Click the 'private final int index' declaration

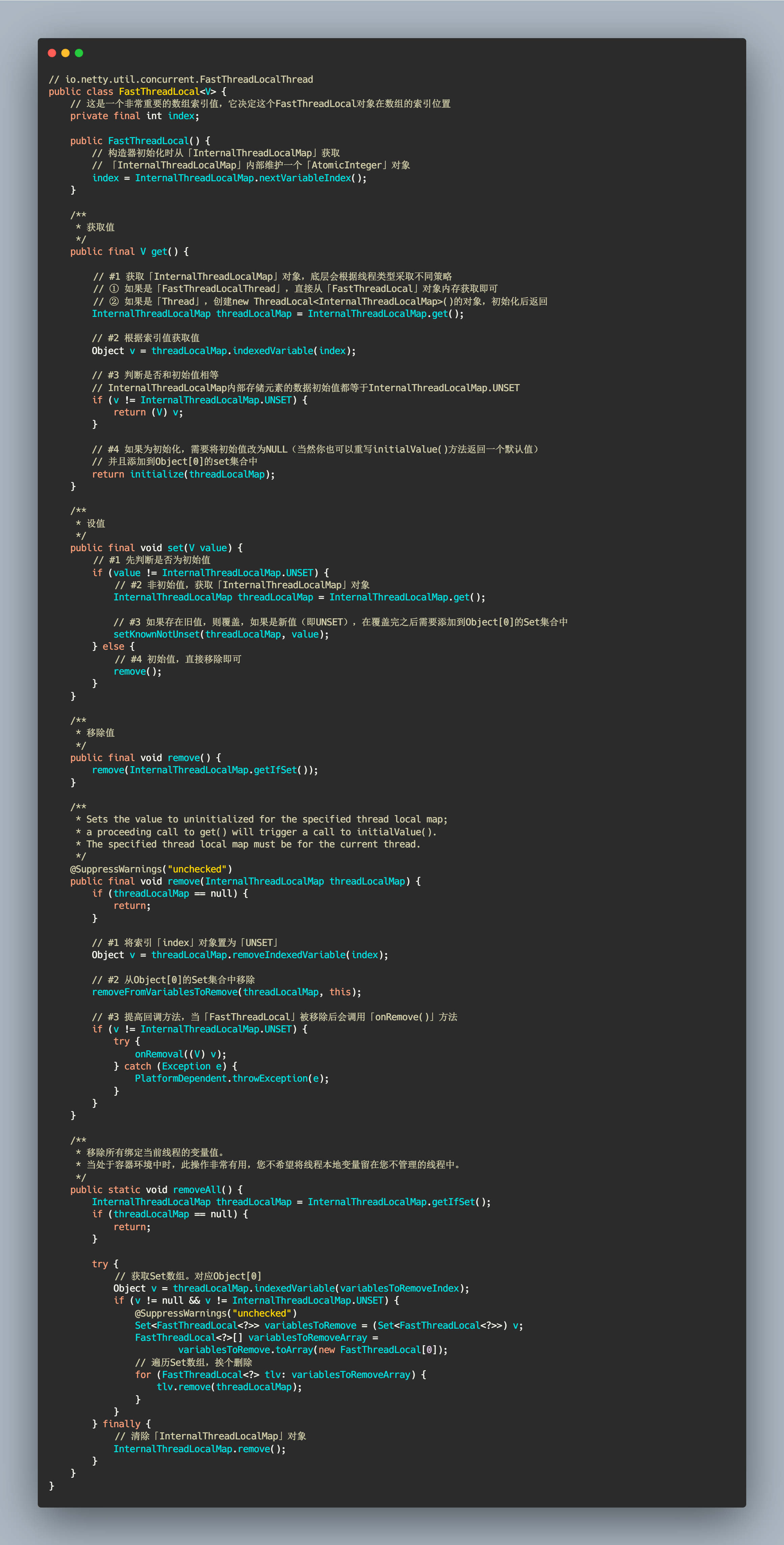click(x=134, y=116)
